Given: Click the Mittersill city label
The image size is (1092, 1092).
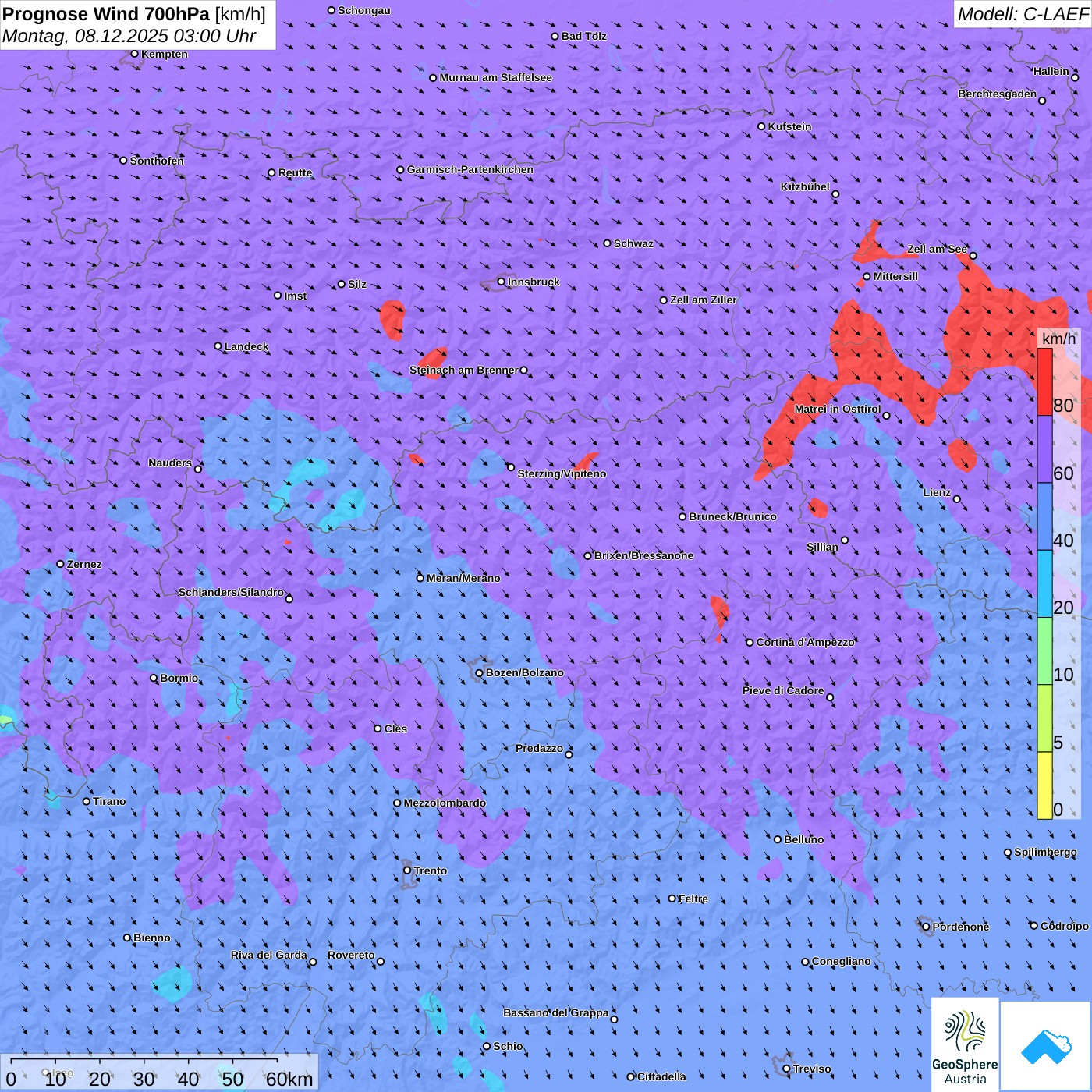Looking at the screenshot, I should click(895, 276).
